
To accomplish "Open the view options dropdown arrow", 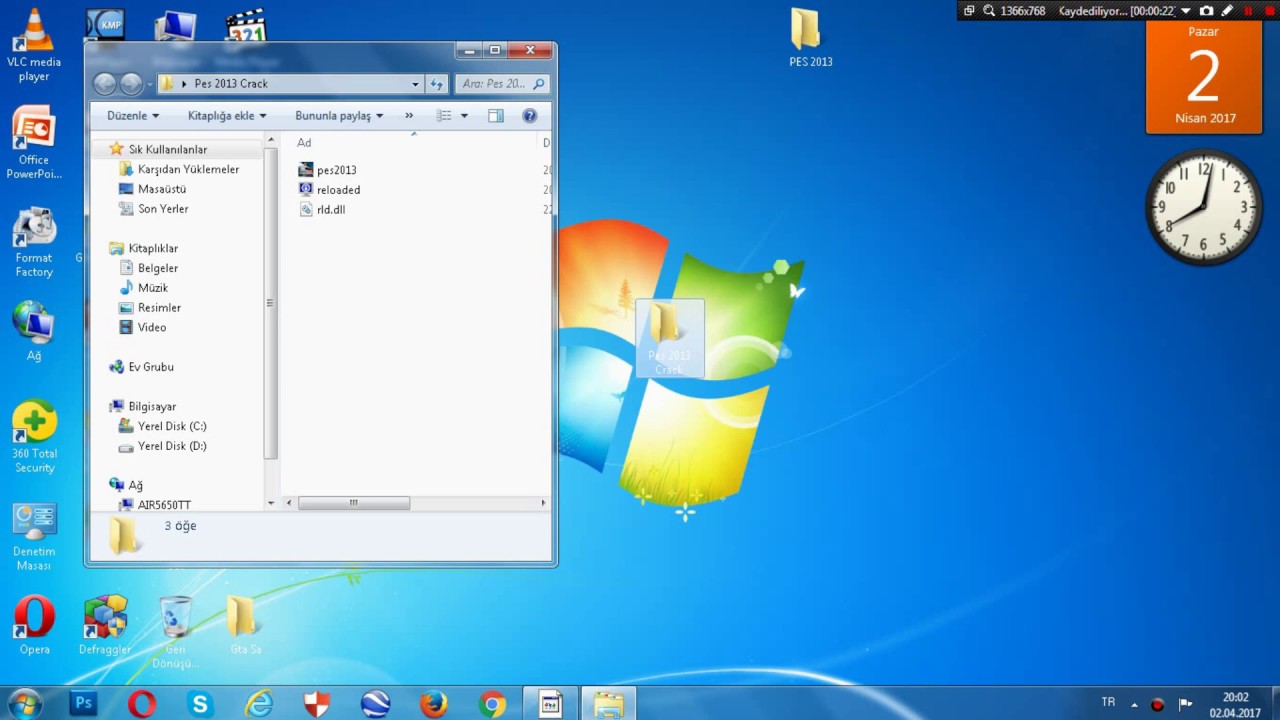I will click(464, 116).
